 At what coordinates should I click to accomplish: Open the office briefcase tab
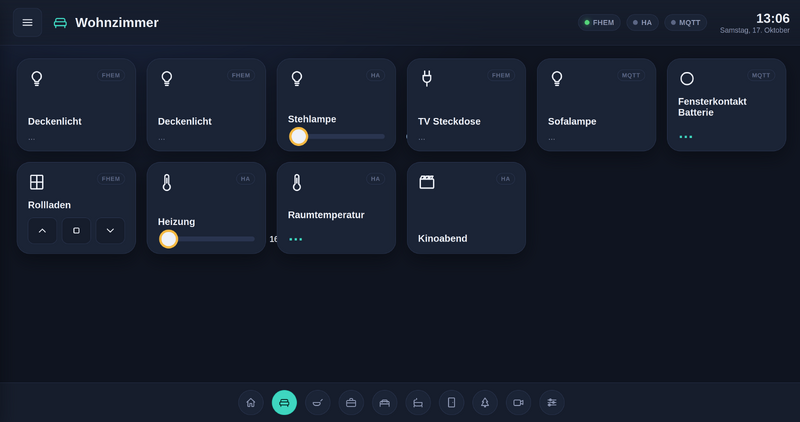351,403
